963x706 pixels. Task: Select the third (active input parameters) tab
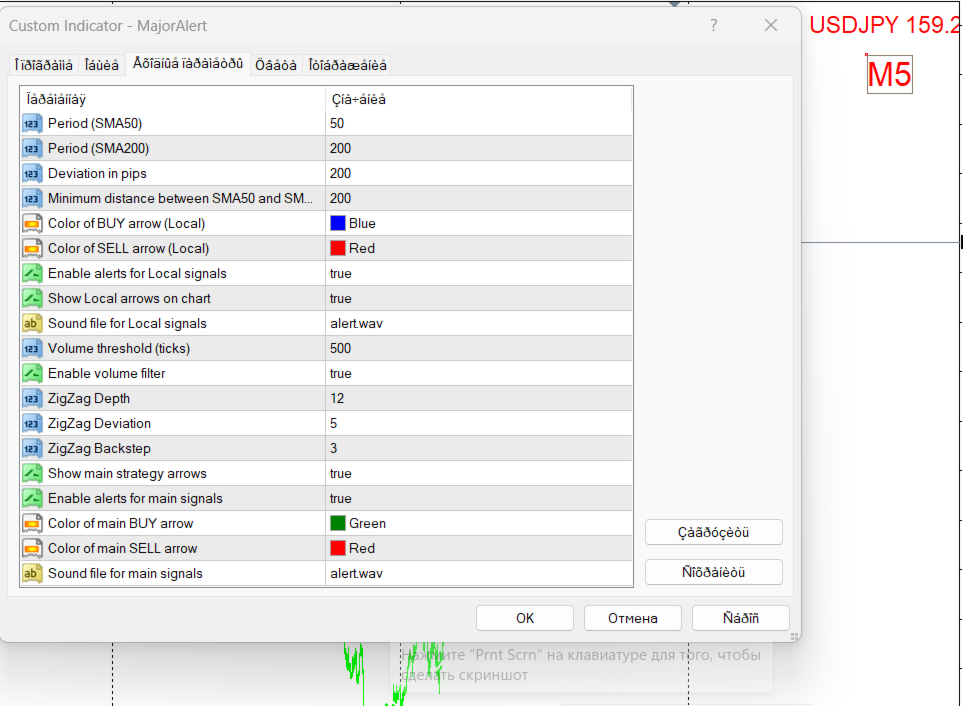point(188,64)
